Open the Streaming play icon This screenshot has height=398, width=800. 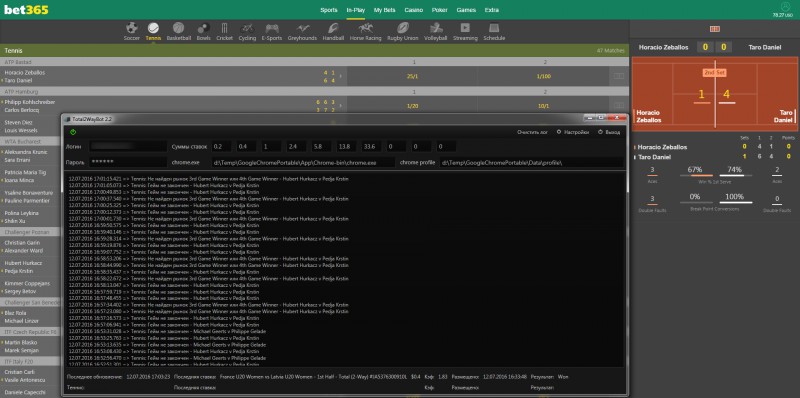(x=465, y=28)
